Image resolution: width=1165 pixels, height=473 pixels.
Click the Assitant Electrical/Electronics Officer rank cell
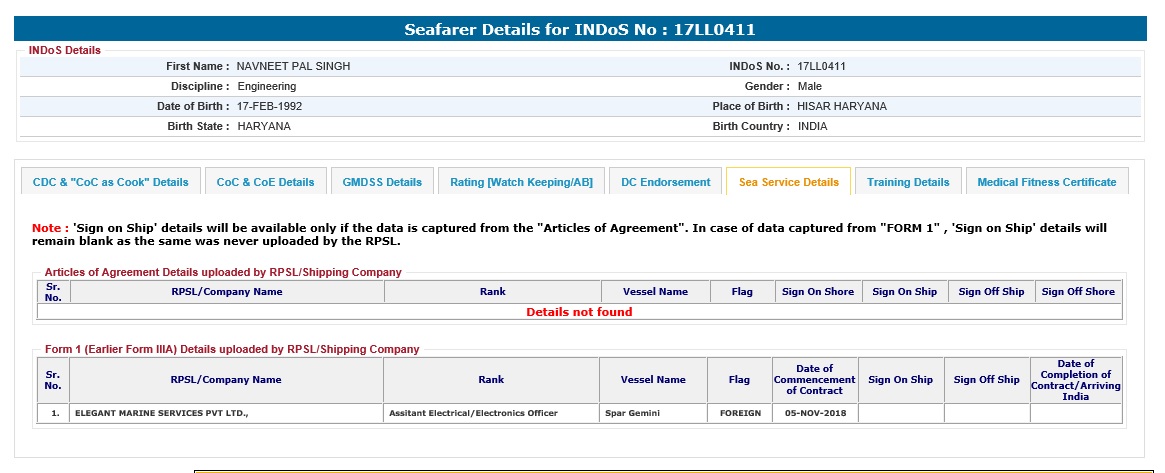[473, 413]
